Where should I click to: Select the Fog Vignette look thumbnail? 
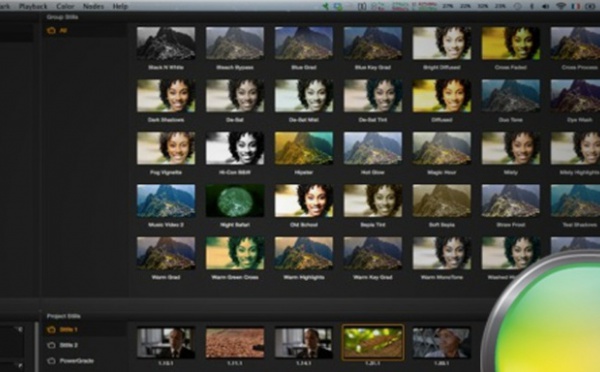[166, 148]
